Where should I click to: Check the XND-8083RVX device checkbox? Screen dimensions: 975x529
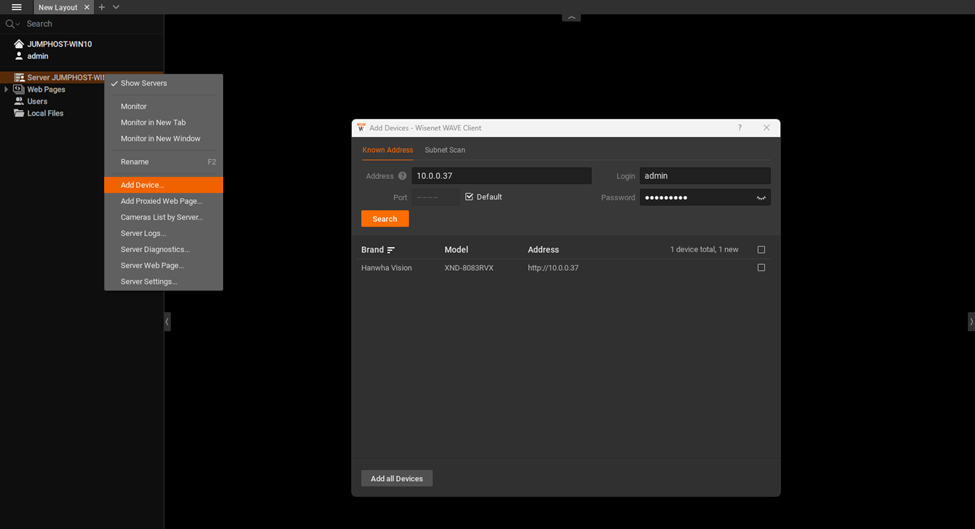pyautogui.click(x=761, y=268)
